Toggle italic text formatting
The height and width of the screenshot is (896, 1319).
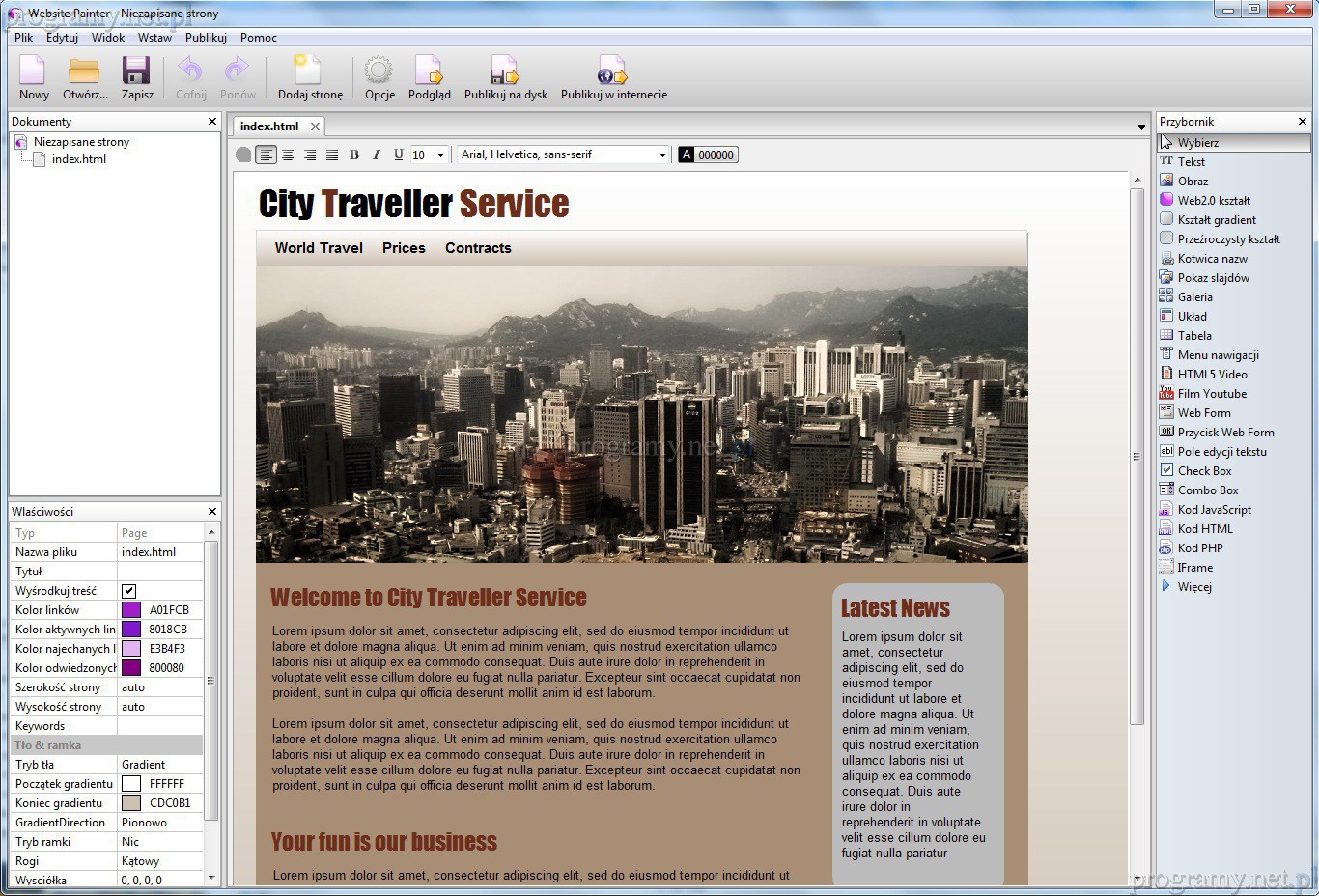[377, 154]
